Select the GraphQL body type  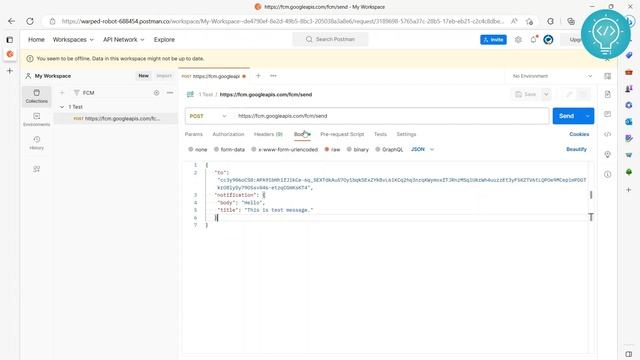(x=389, y=149)
